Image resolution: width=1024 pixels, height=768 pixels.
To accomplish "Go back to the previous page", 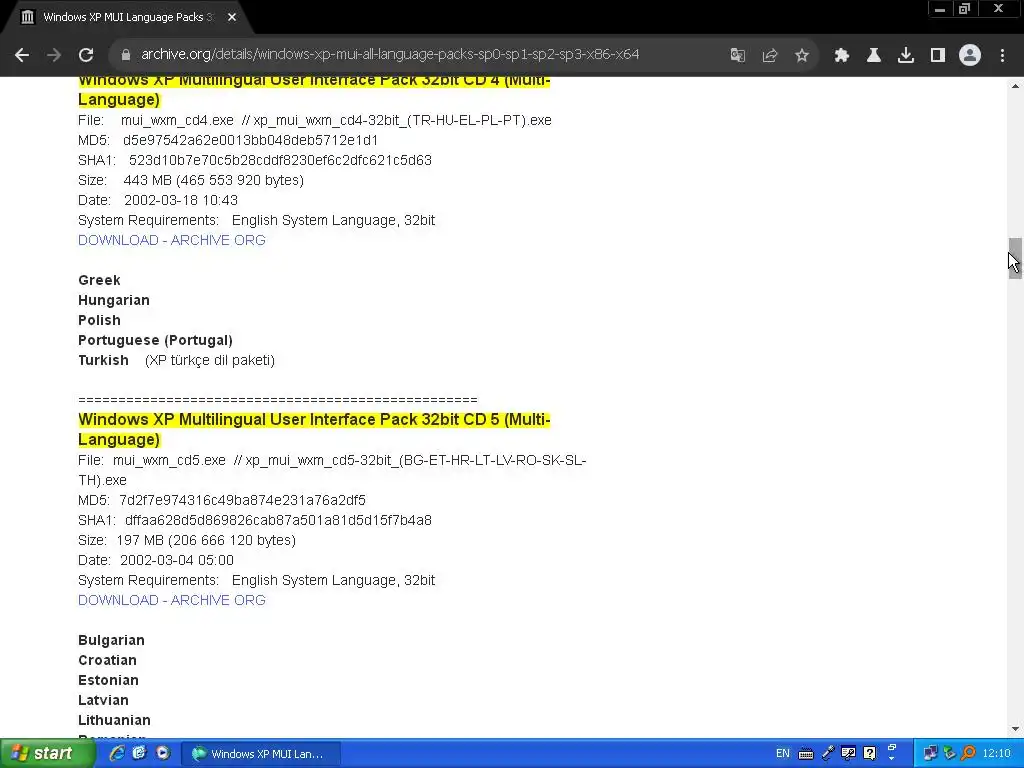I will (22, 55).
